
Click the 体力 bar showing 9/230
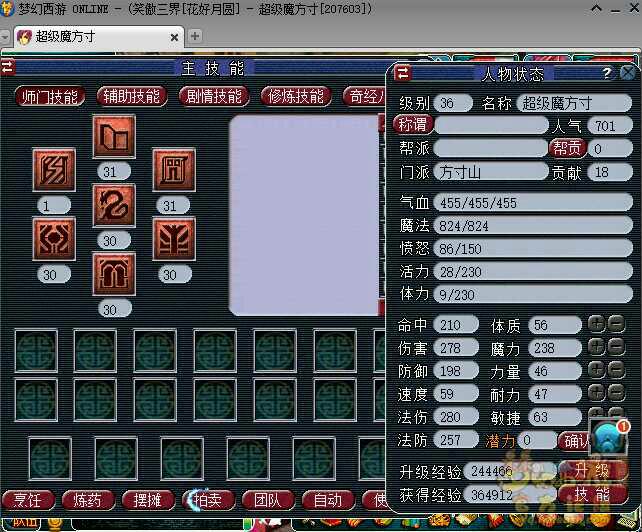pyautogui.click(x=533, y=294)
